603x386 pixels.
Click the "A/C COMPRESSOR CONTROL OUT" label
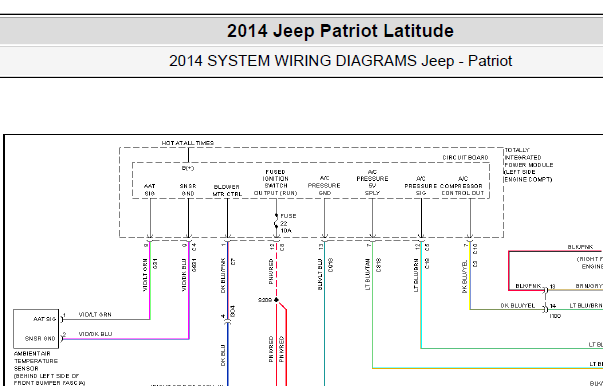click(463, 186)
